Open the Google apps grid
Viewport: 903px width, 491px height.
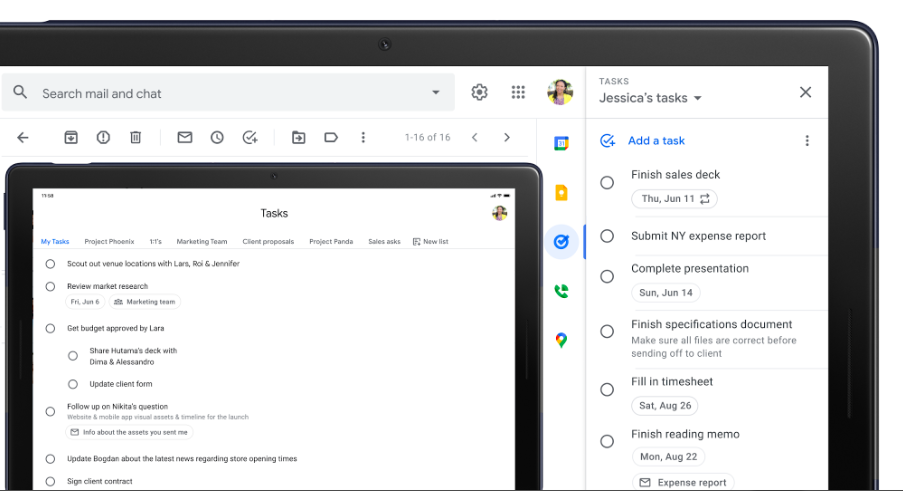tap(518, 92)
